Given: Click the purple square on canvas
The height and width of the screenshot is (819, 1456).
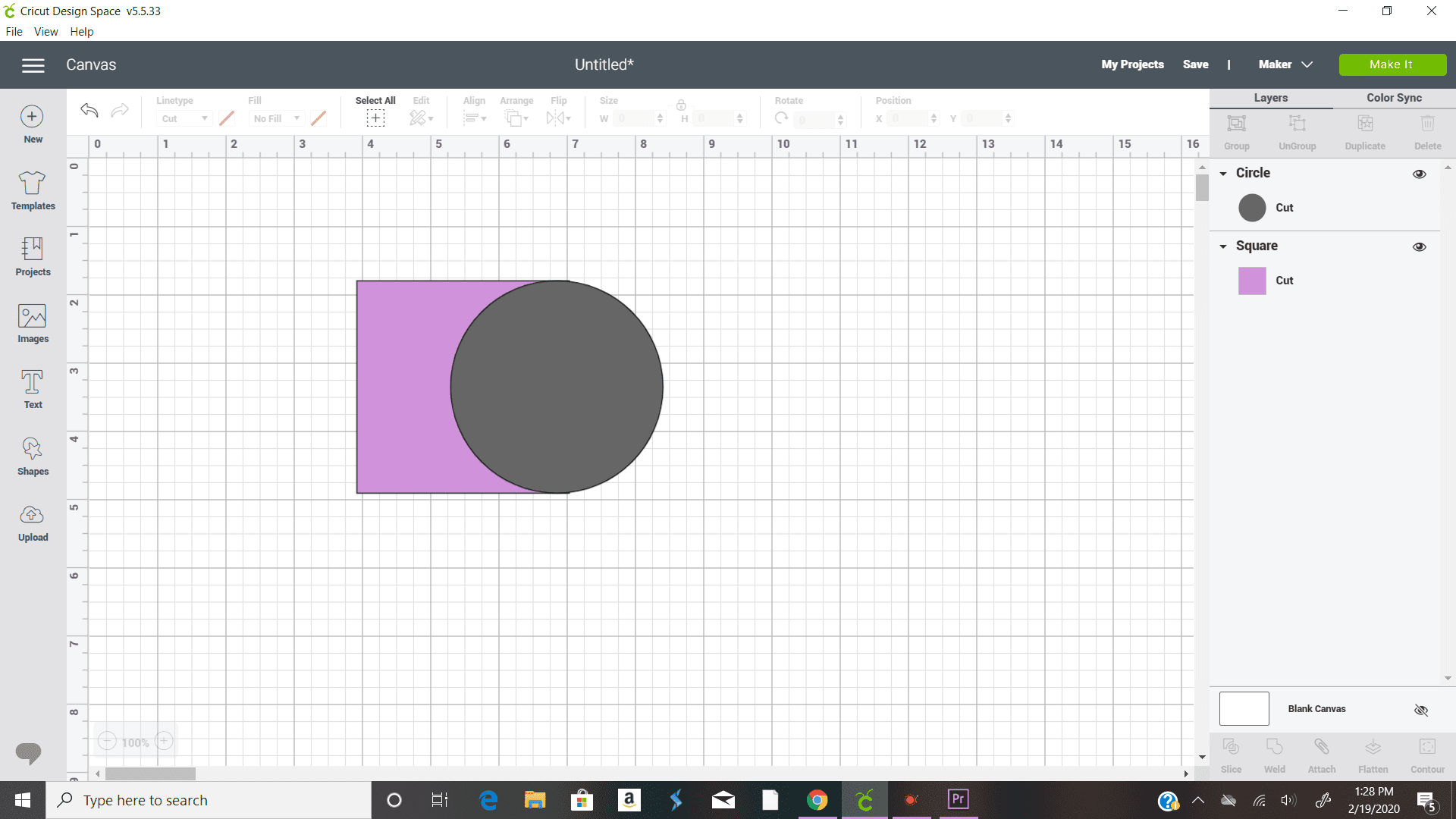Looking at the screenshot, I should (402, 387).
